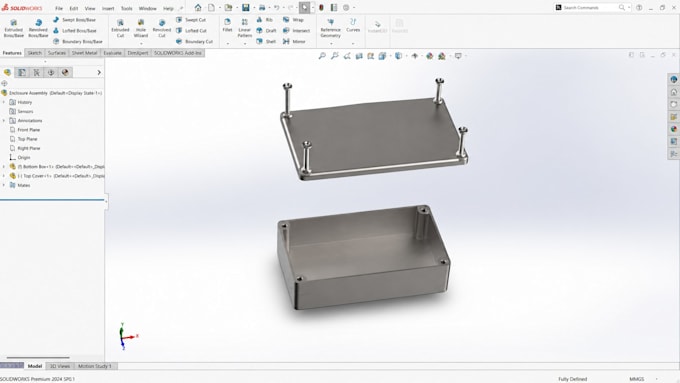Select the Mirror feature tool
Viewport: 680px width, 383px height.
(x=294, y=41)
